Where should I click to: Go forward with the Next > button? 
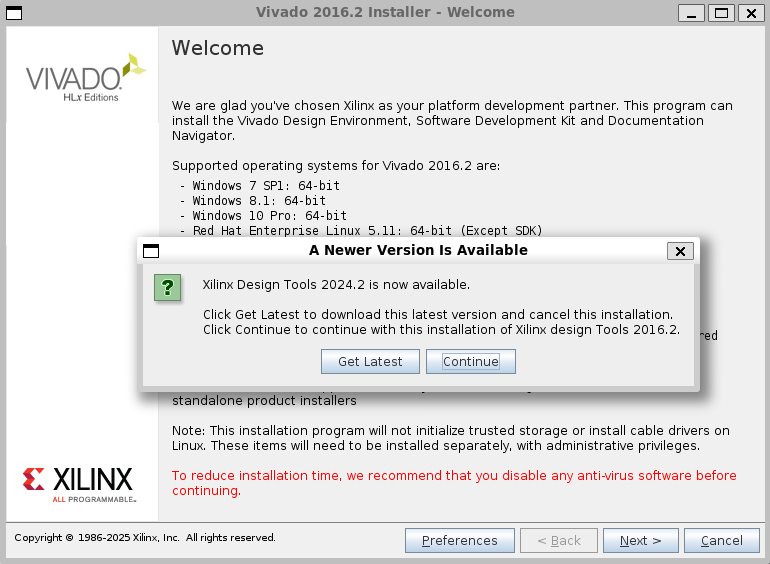tap(640, 540)
